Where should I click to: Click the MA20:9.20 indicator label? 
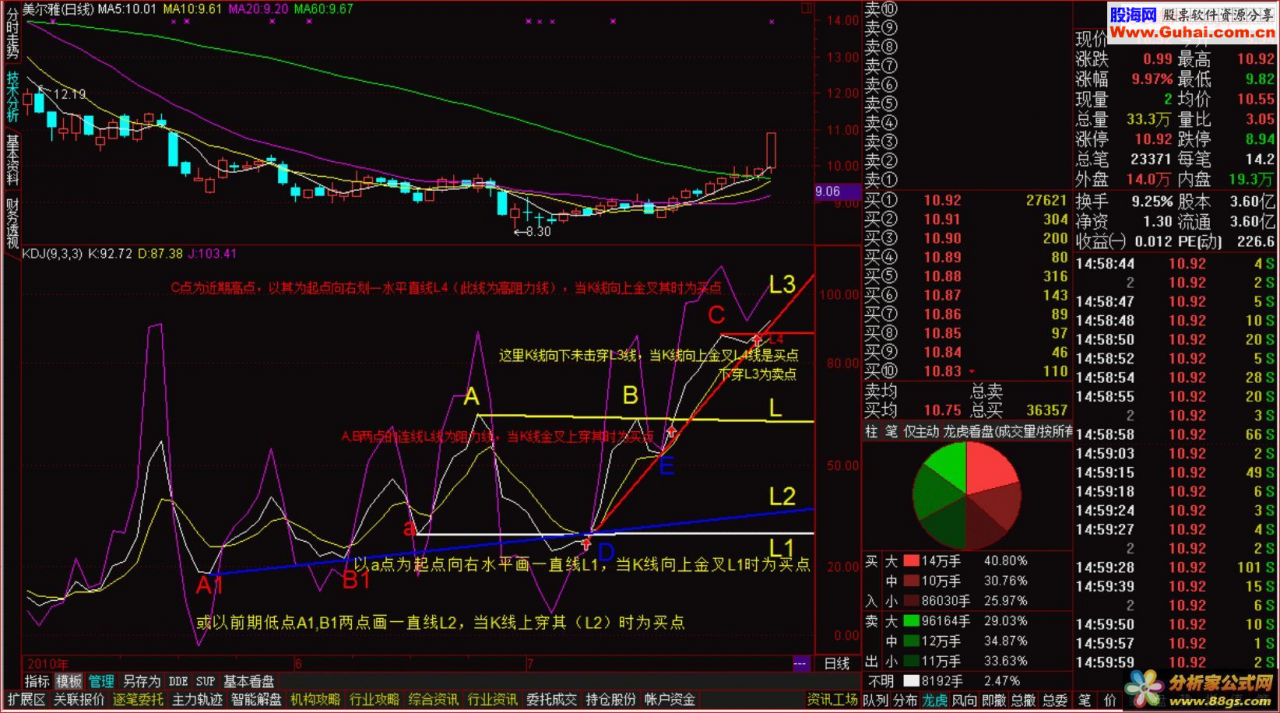coord(258,8)
